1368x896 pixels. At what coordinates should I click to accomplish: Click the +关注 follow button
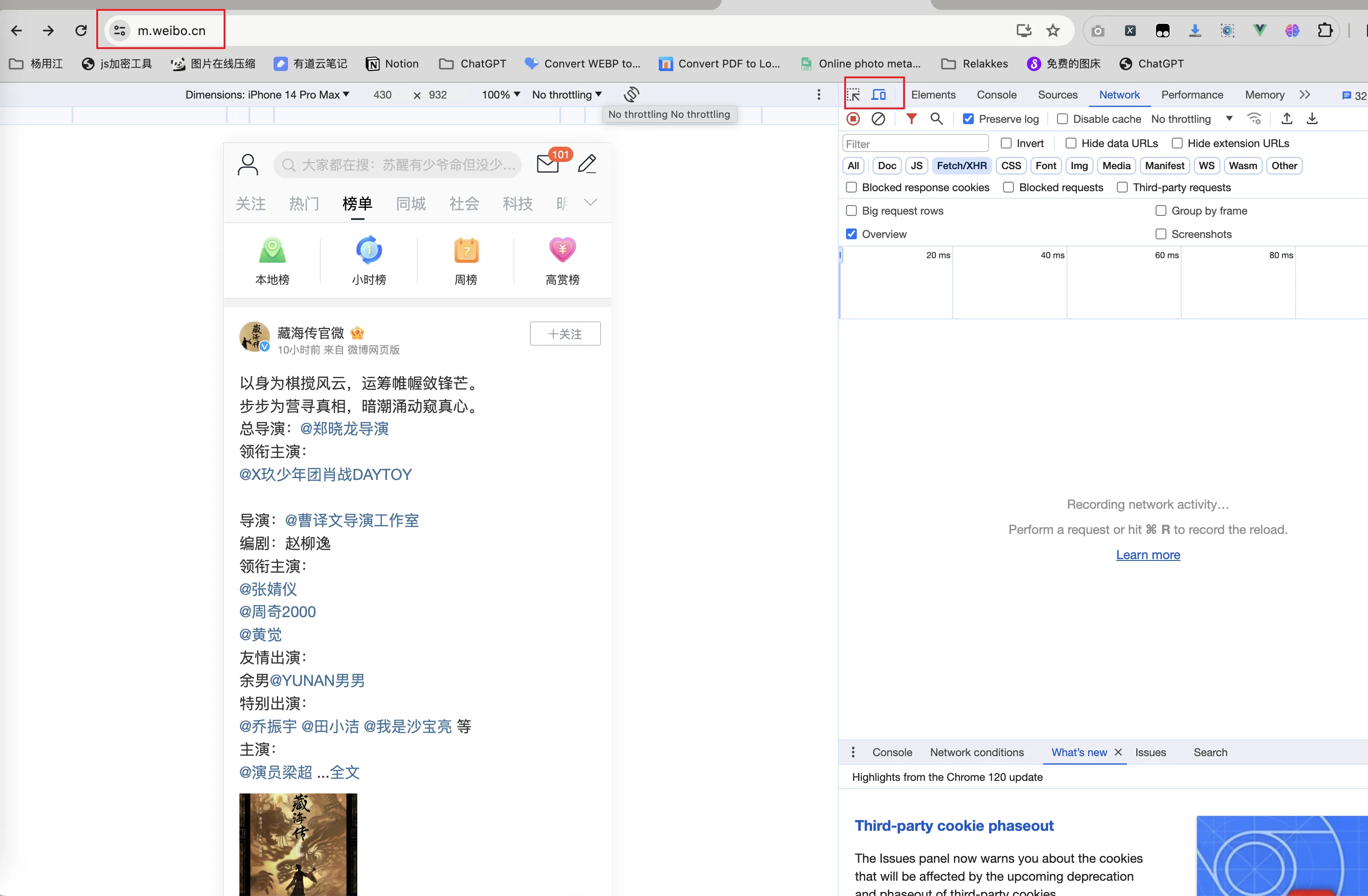tap(564, 334)
